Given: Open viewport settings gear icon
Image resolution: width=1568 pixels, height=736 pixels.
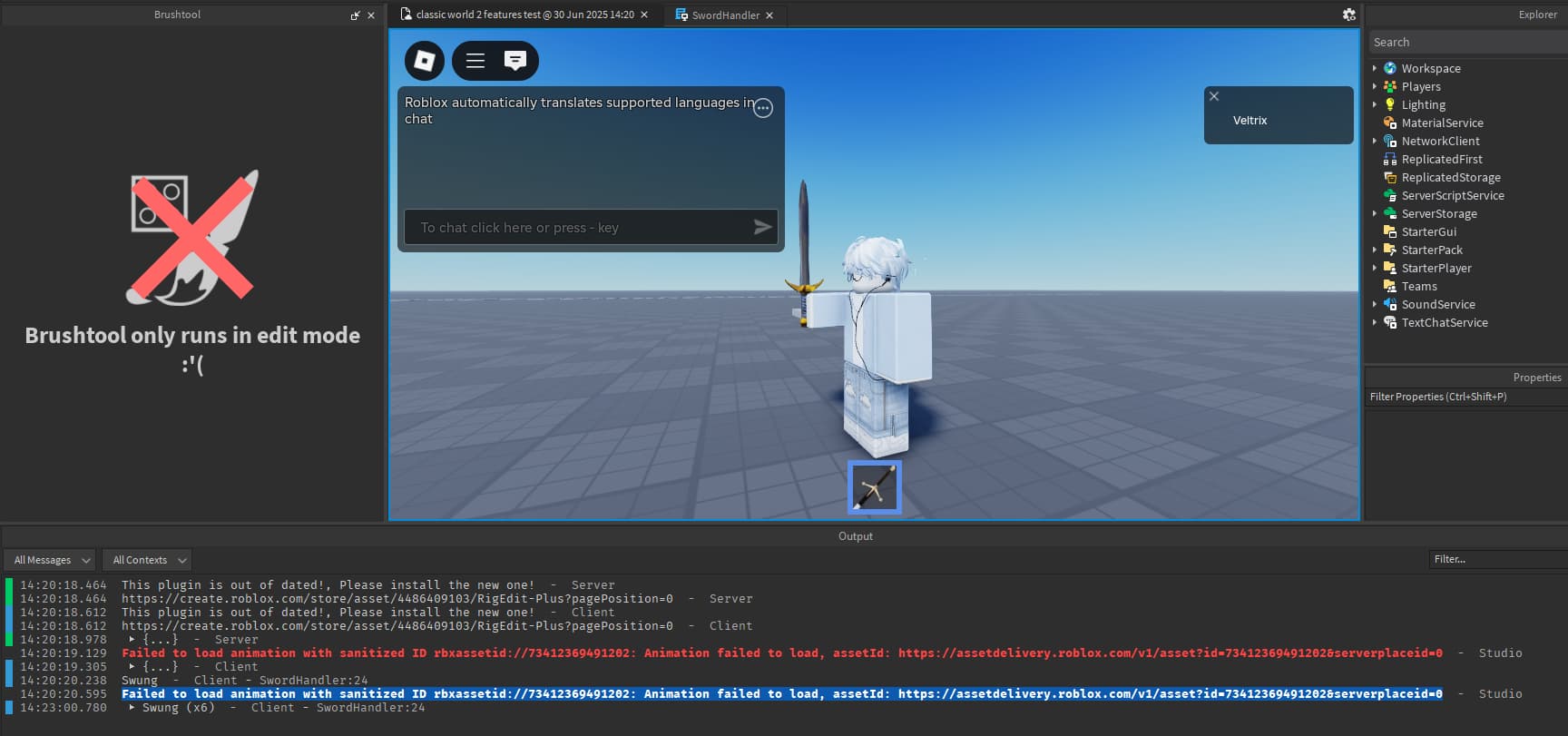Looking at the screenshot, I should [1349, 15].
